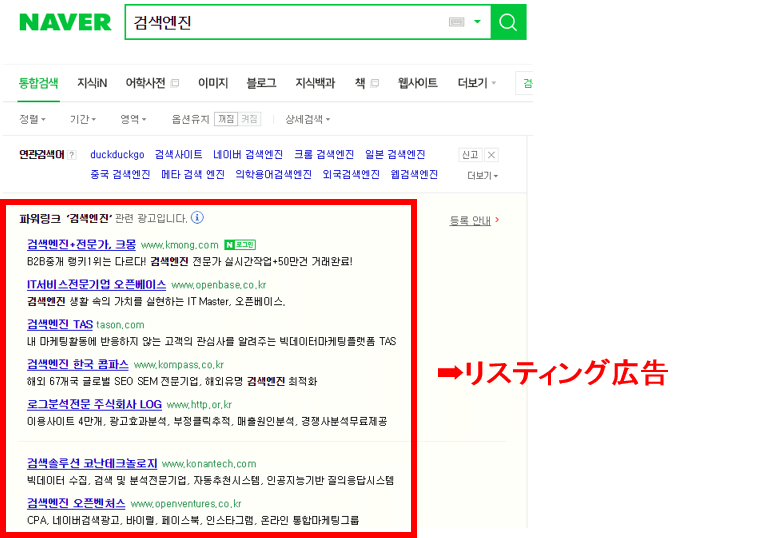
Task: Expand the 더보기 tab menu
Action: coord(476,83)
